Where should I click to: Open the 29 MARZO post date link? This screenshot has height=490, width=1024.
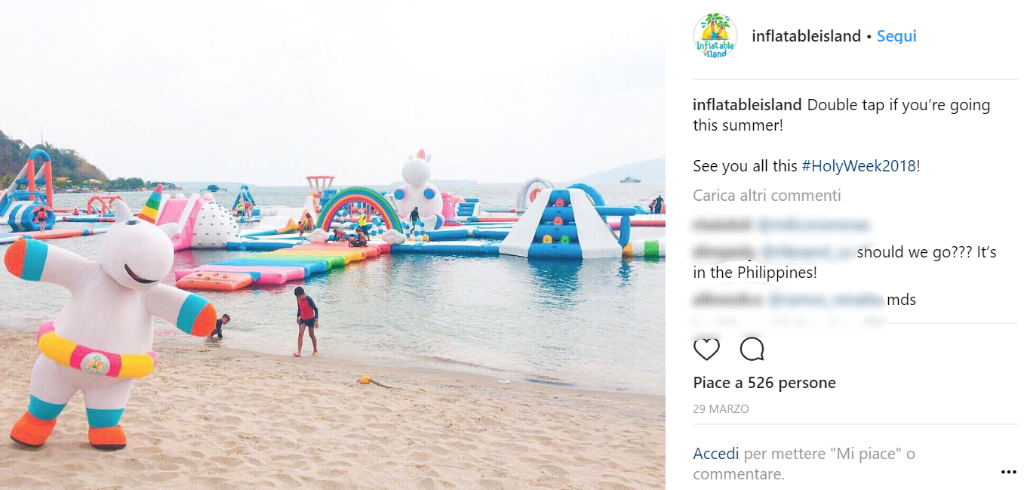click(x=721, y=410)
